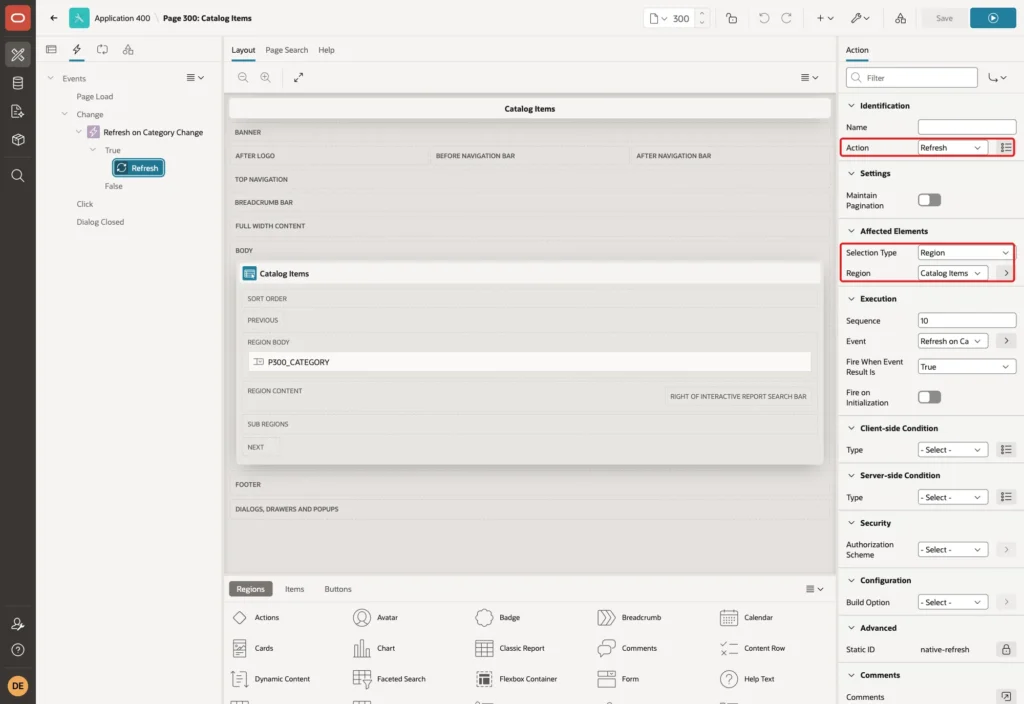Image resolution: width=1024 pixels, height=704 pixels.
Task: Go to the selected Region arrow
Action: [x=1006, y=273]
